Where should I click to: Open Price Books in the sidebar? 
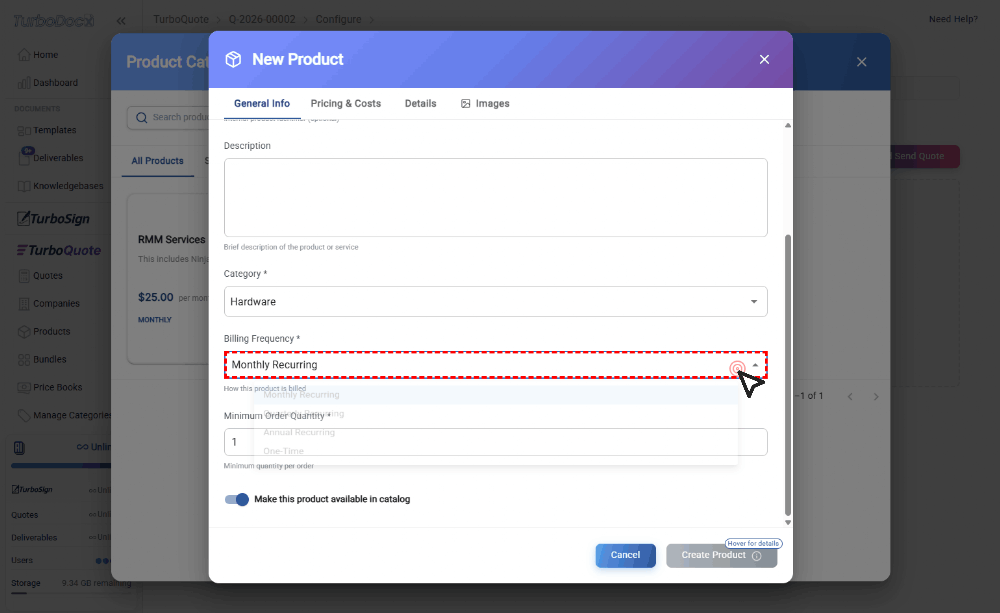[50, 387]
